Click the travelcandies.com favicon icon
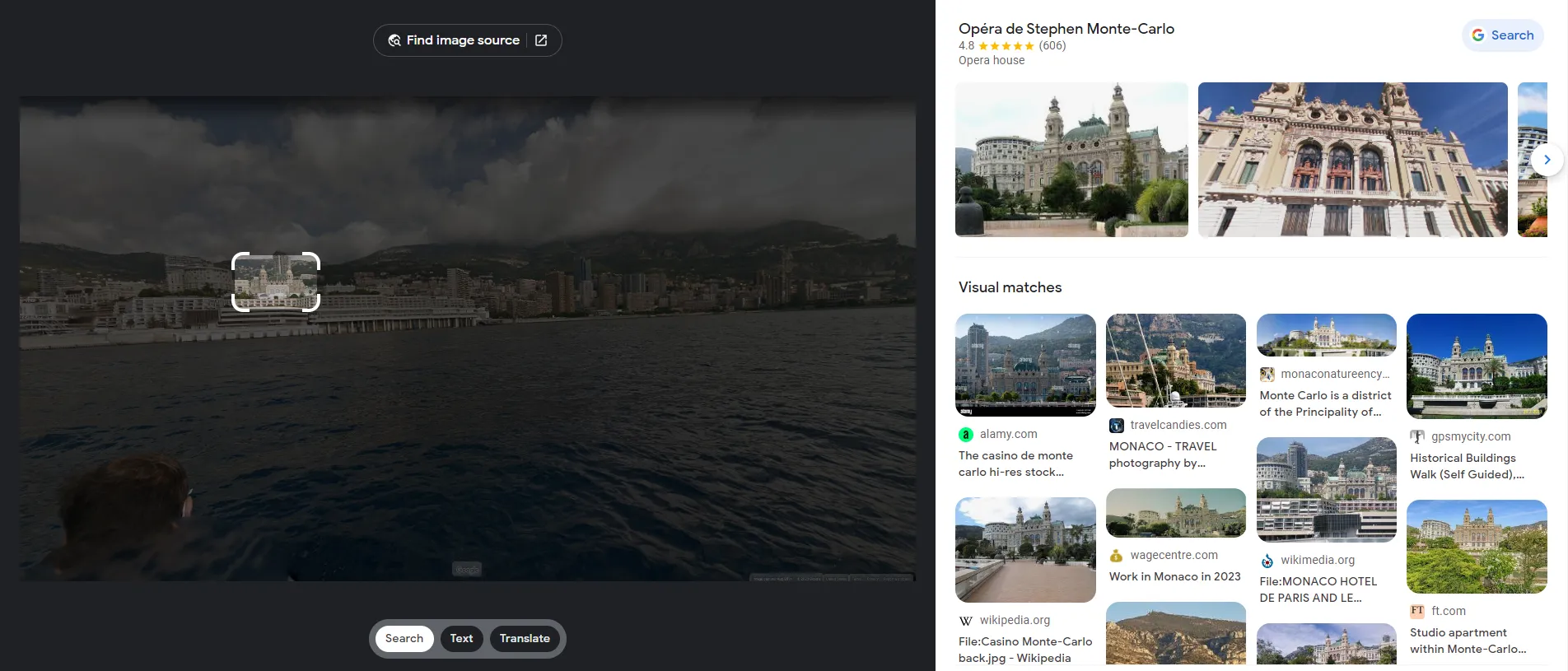The height and width of the screenshot is (671, 1568). coord(1117,426)
